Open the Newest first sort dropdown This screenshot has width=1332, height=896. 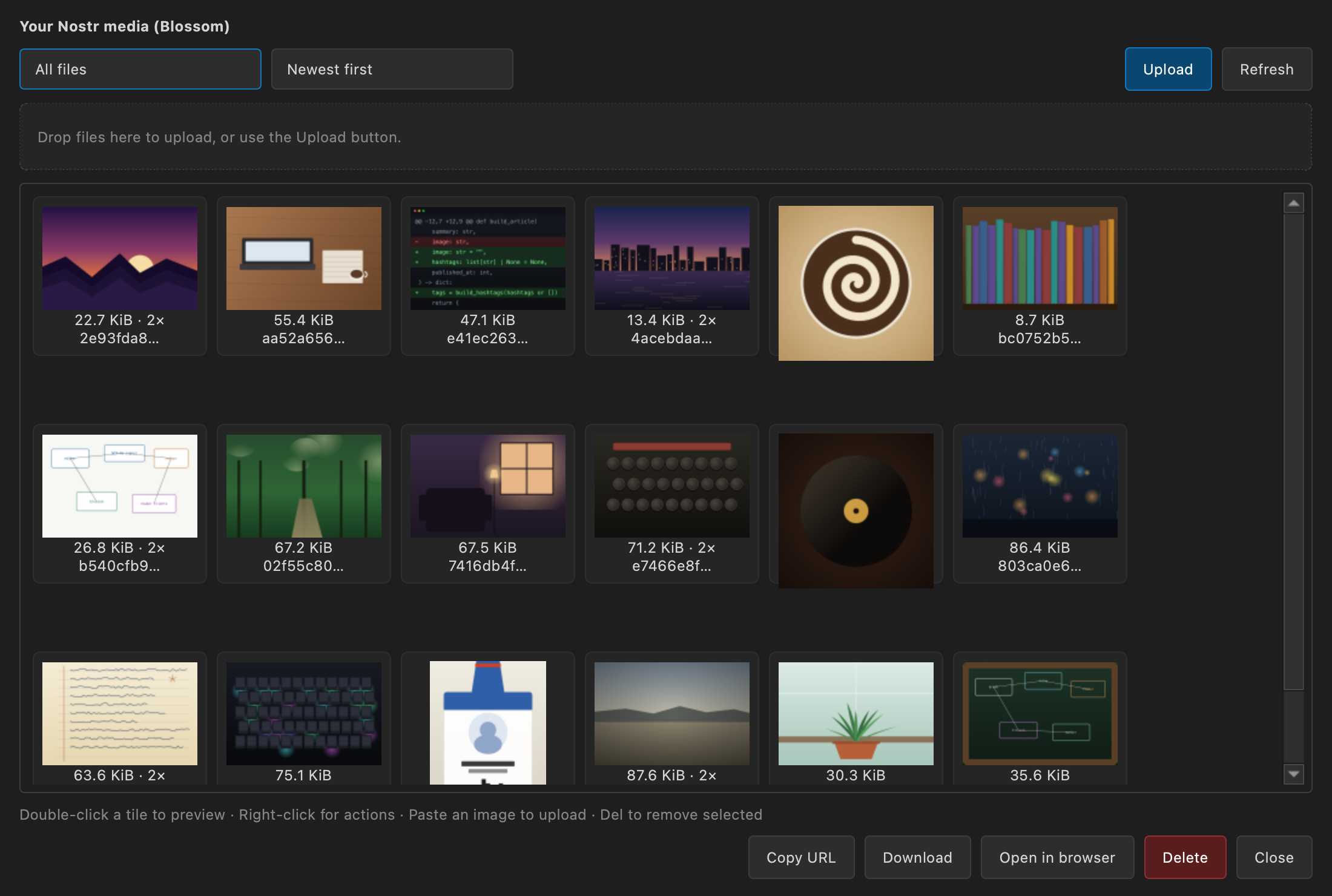coord(392,69)
